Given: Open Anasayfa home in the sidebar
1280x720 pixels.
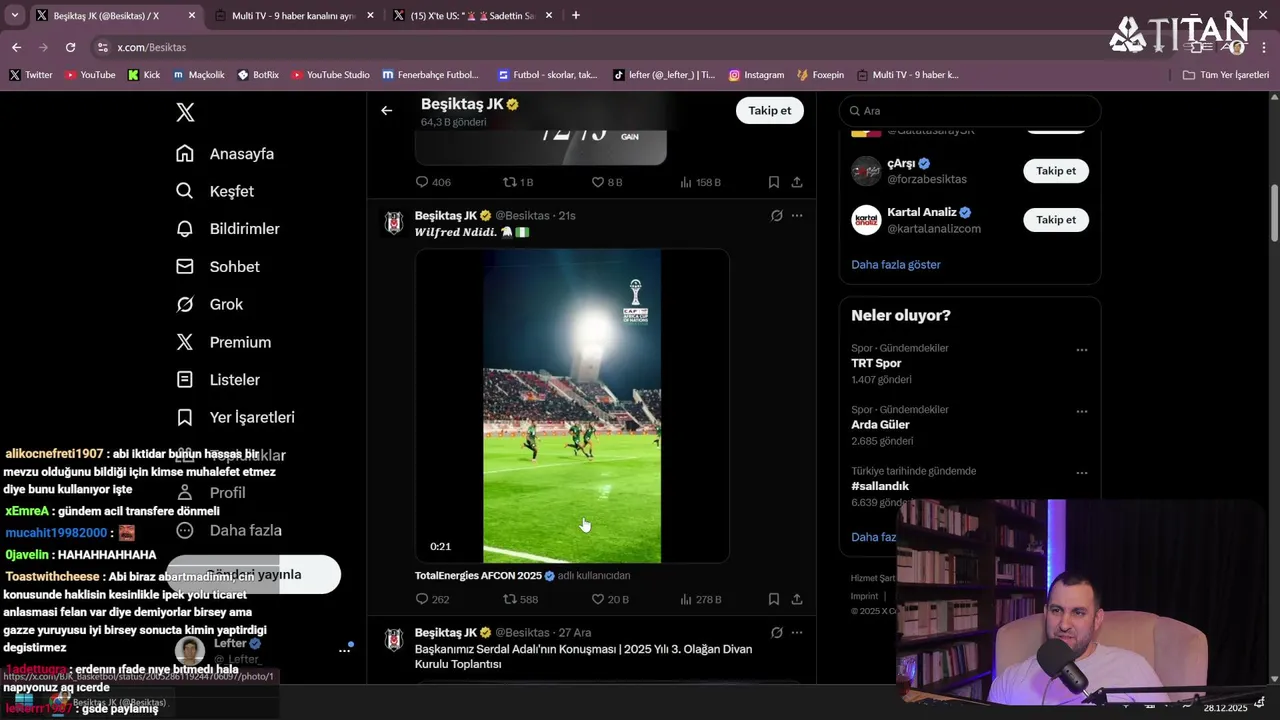Looking at the screenshot, I should point(225,154).
